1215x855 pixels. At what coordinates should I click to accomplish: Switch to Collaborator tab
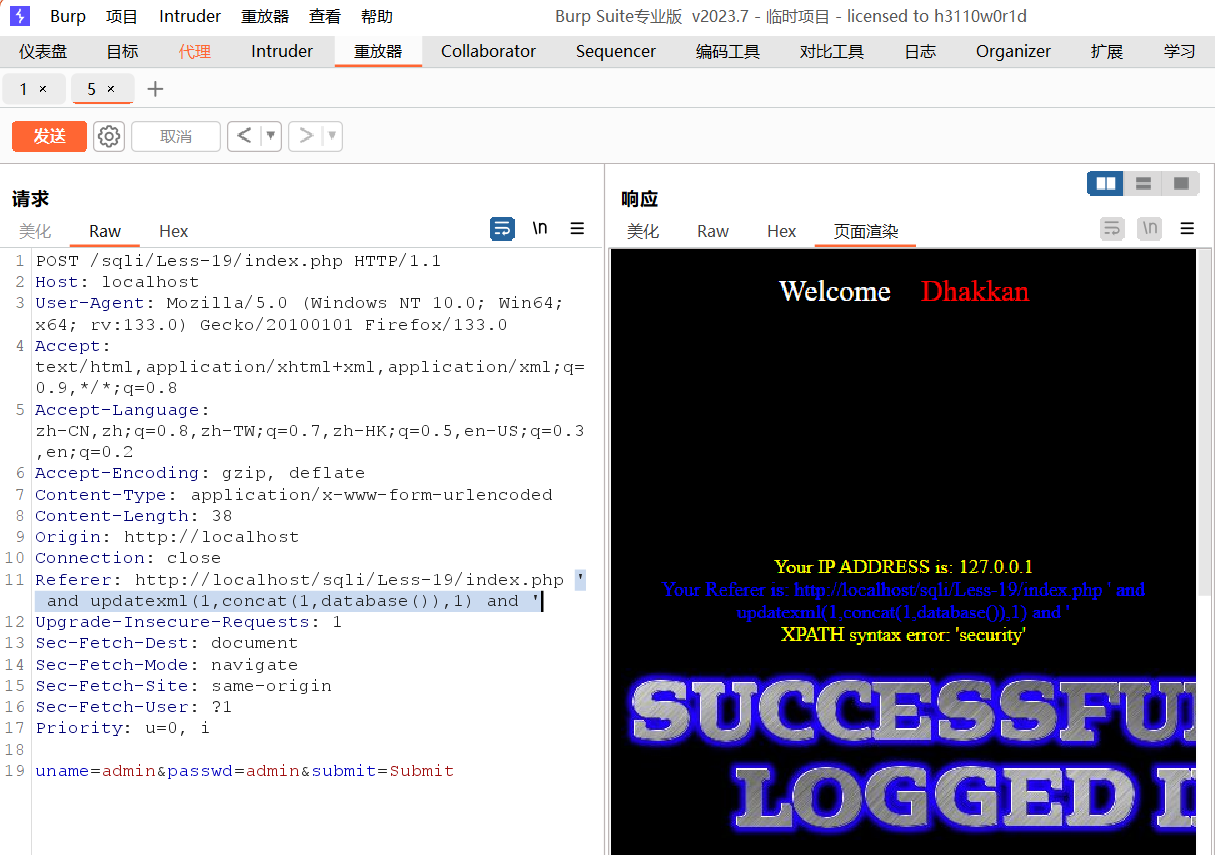(488, 51)
